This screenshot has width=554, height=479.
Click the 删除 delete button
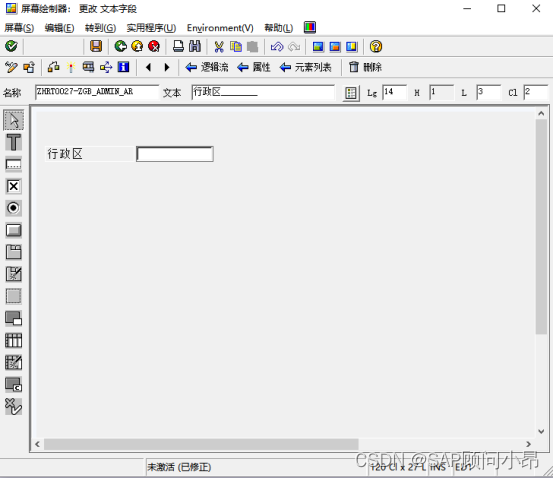click(x=365, y=67)
